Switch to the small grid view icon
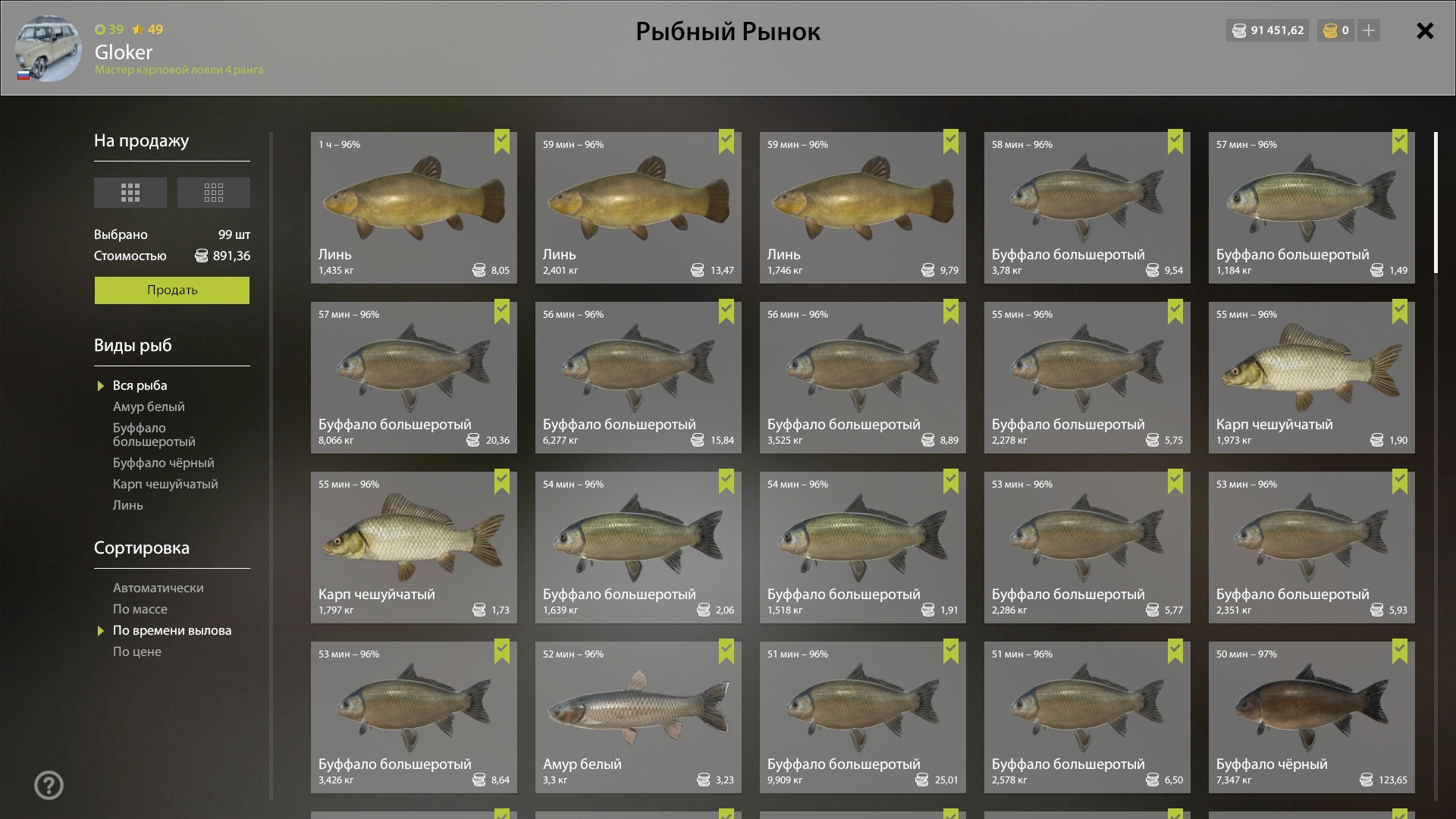This screenshot has width=1456, height=819. (x=214, y=193)
